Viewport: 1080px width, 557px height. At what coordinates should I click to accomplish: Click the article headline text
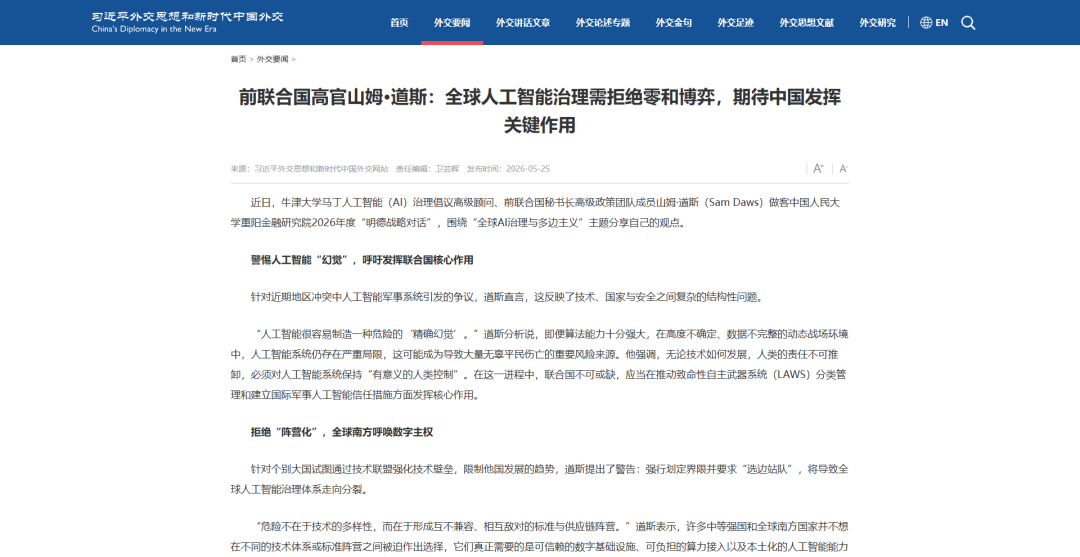coord(540,111)
